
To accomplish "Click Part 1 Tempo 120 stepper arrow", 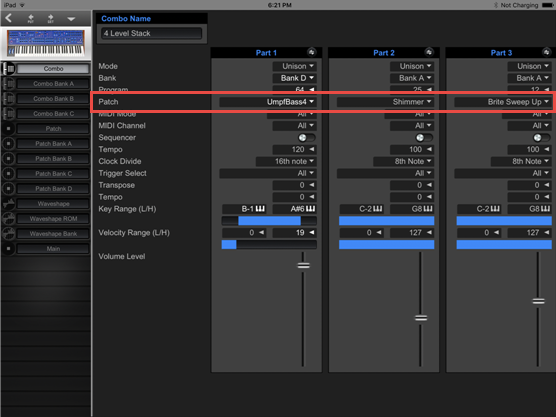I will pos(312,149).
